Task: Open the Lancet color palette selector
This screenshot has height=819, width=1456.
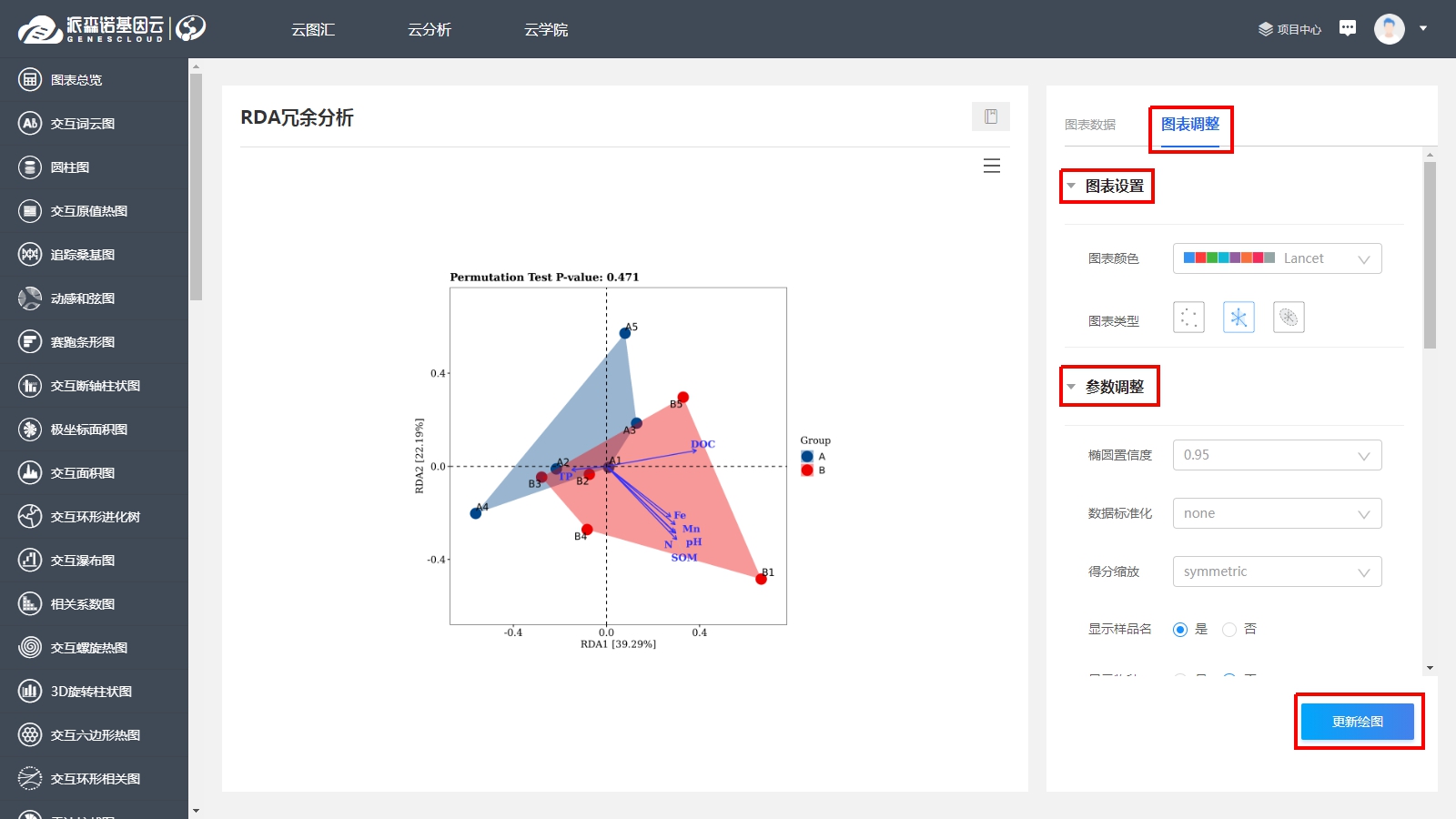Action: click(1277, 258)
